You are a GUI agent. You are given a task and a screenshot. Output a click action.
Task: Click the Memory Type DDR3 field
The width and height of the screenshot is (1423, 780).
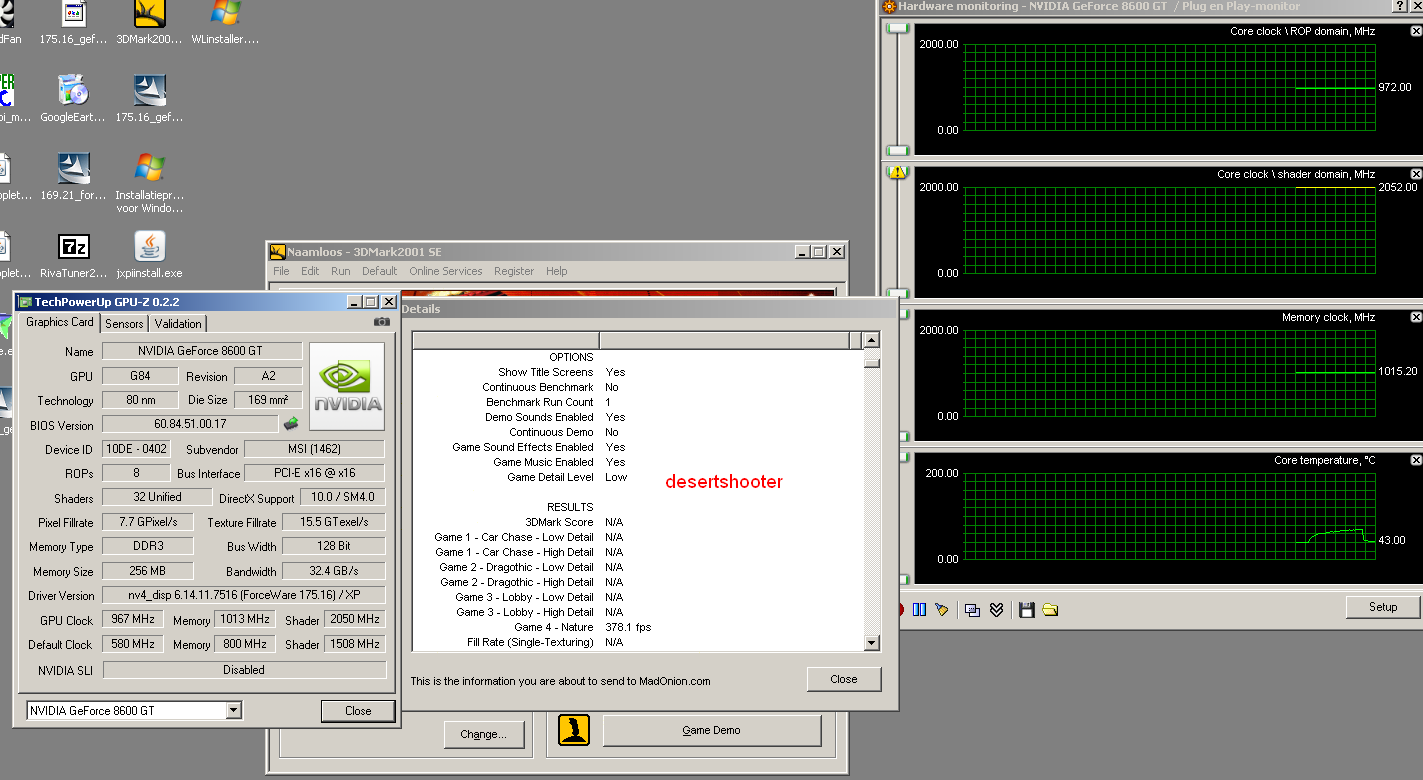click(148, 546)
